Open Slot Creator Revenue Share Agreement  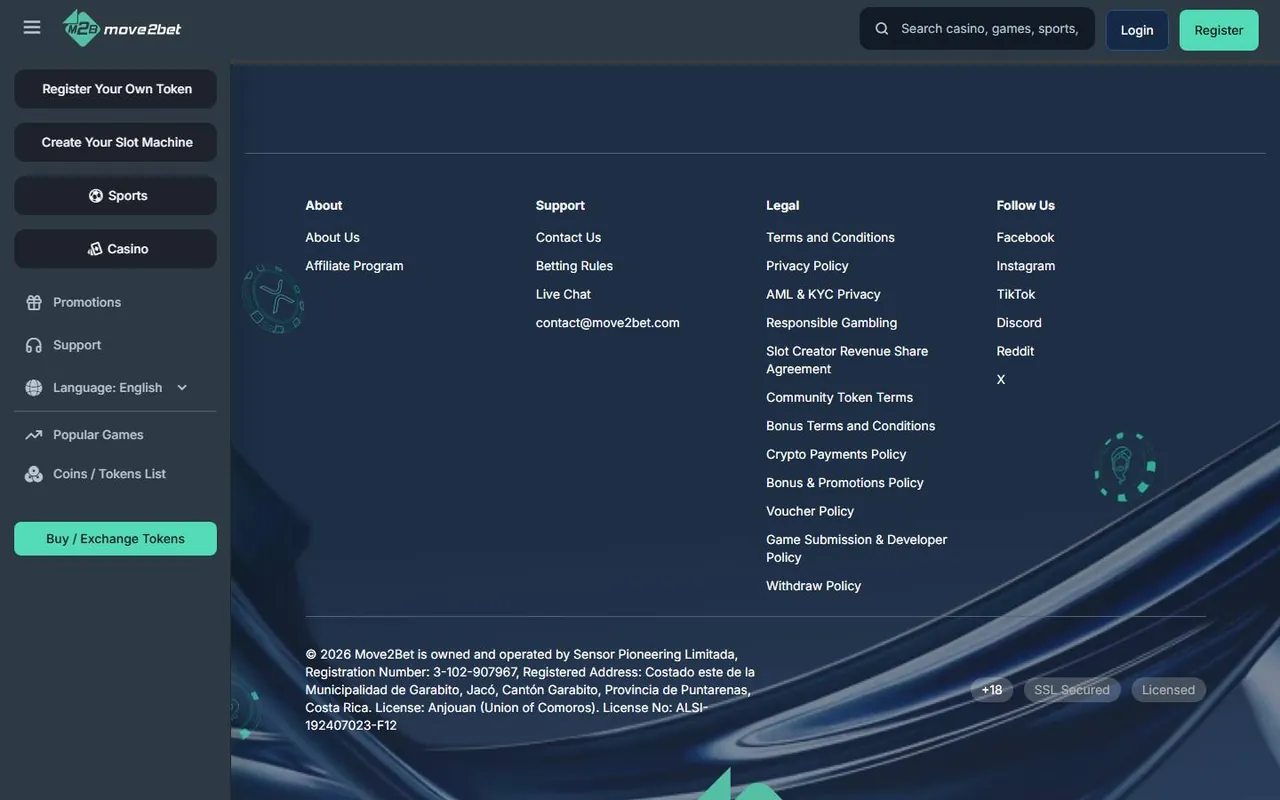click(847, 360)
